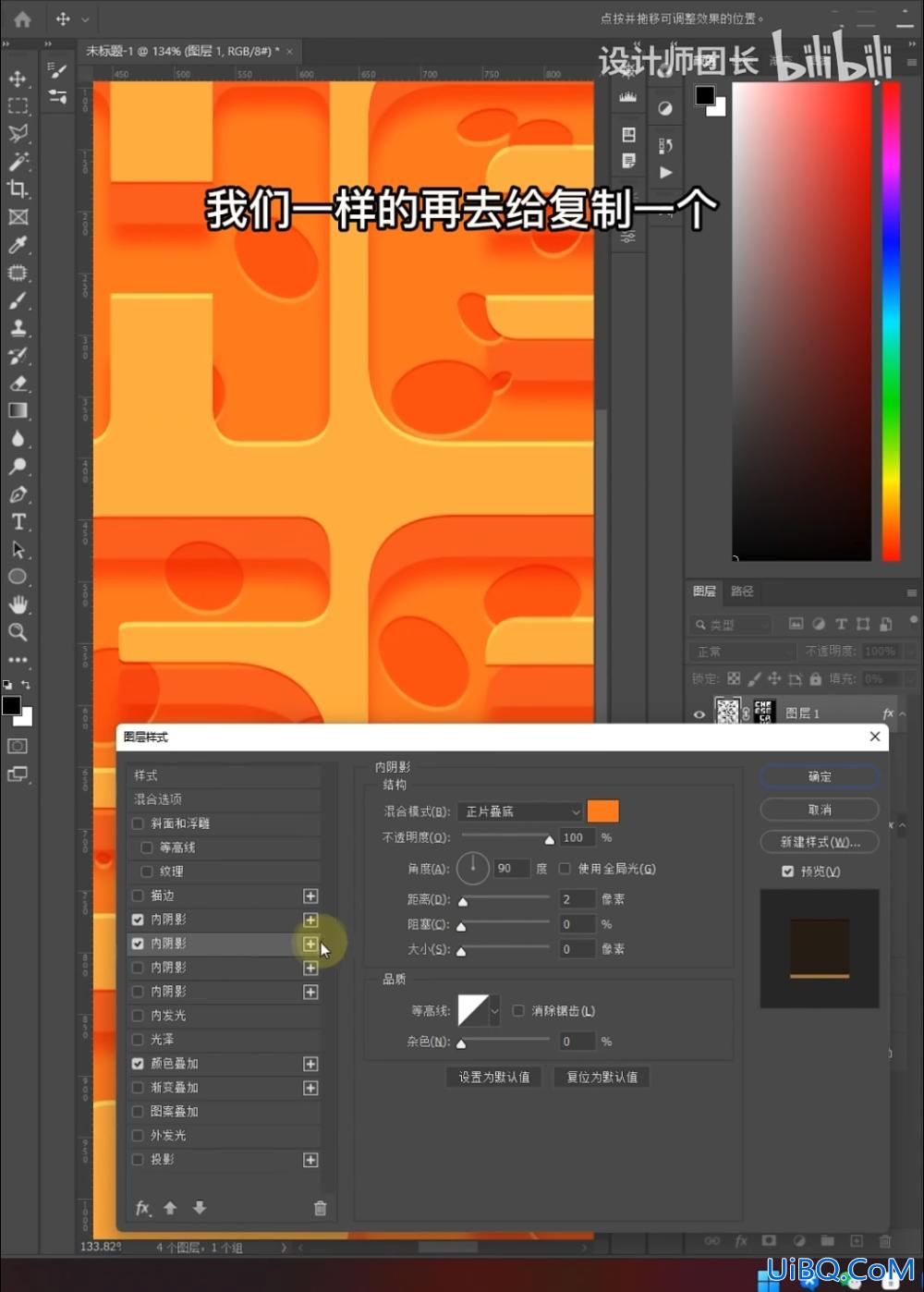Open the 混合模式 正片叠底 dropdown

520,811
